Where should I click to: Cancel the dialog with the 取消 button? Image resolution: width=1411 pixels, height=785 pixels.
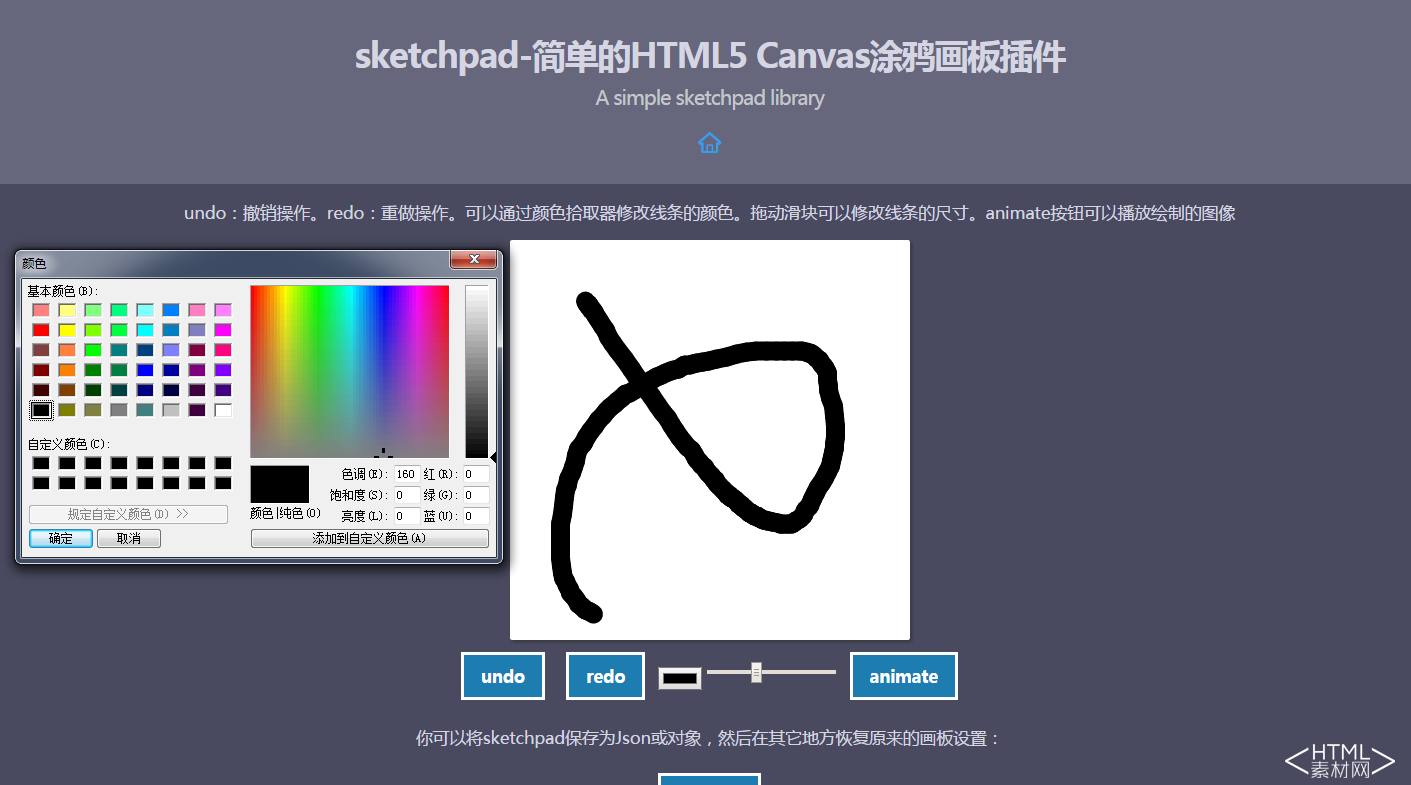pyautogui.click(x=129, y=538)
